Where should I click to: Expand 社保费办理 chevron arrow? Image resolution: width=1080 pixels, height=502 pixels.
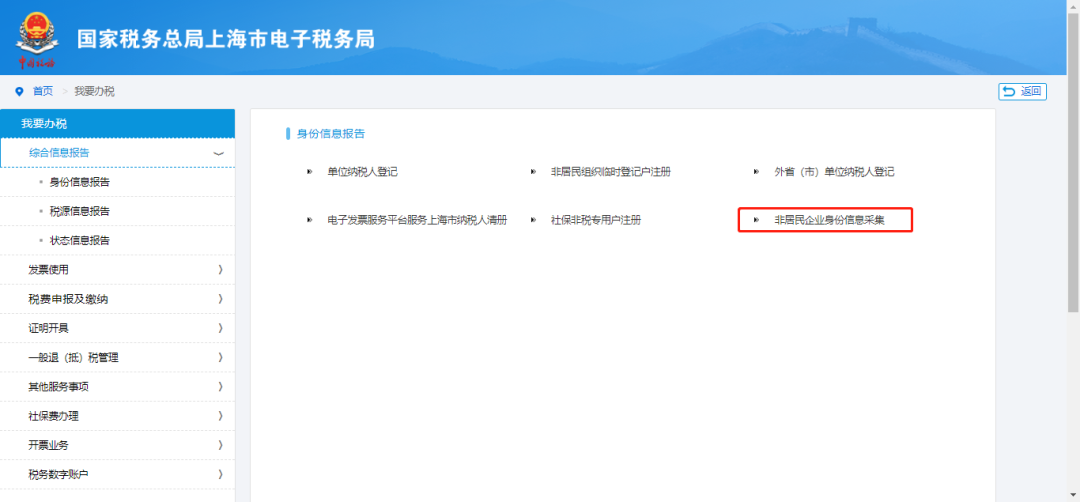click(x=220, y=416)
